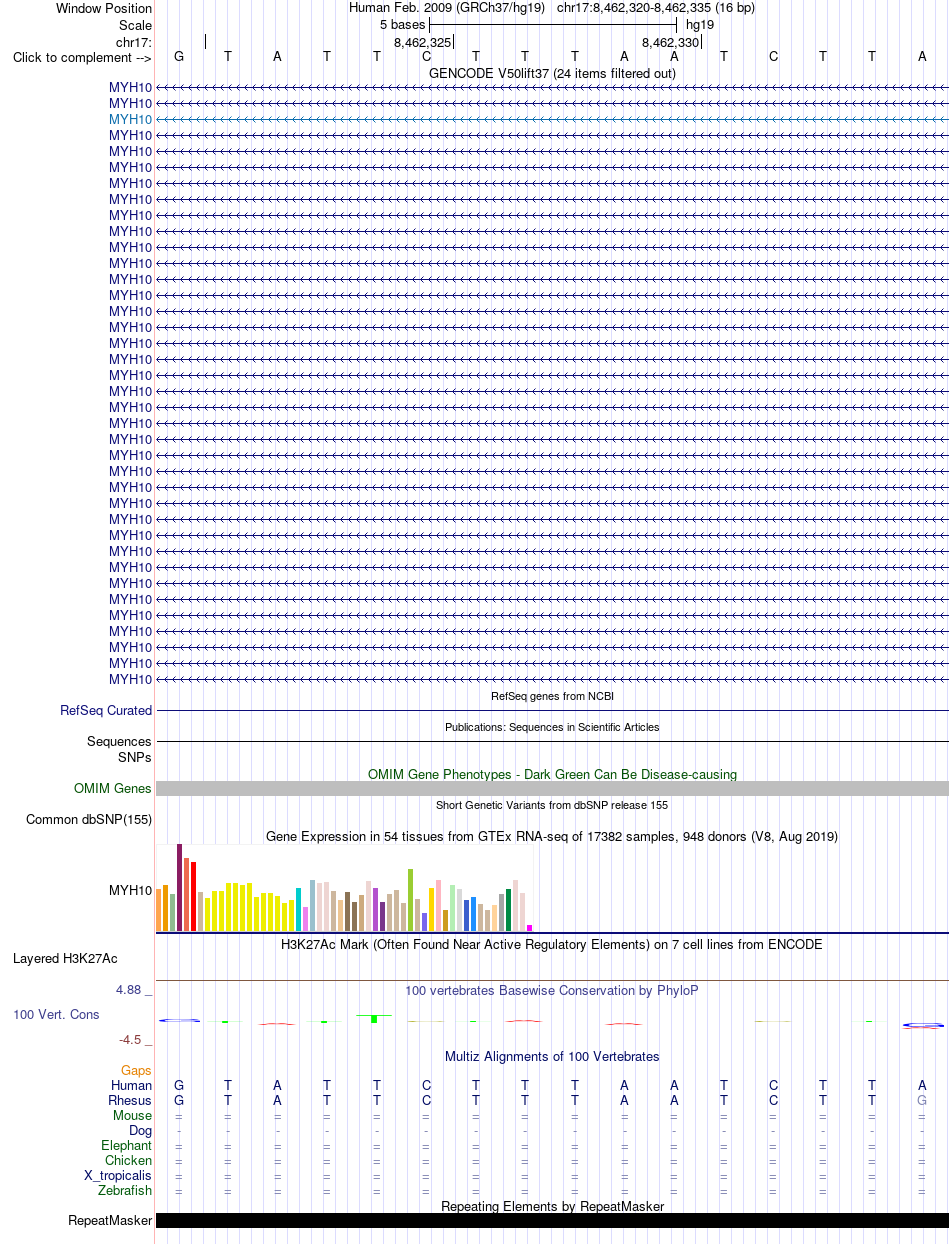This screenshot has width=950, height=1244.
Task: Click the Dog species label
Action: pyautogui.click(x=141, y=1130)
